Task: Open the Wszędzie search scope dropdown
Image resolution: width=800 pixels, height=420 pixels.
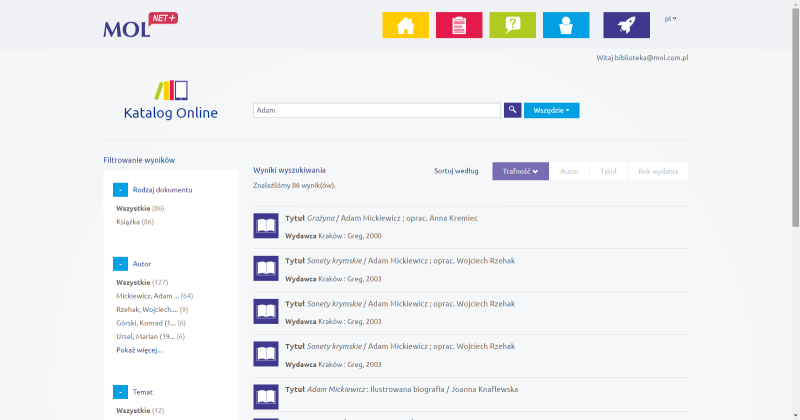Action: pos(552,110)
